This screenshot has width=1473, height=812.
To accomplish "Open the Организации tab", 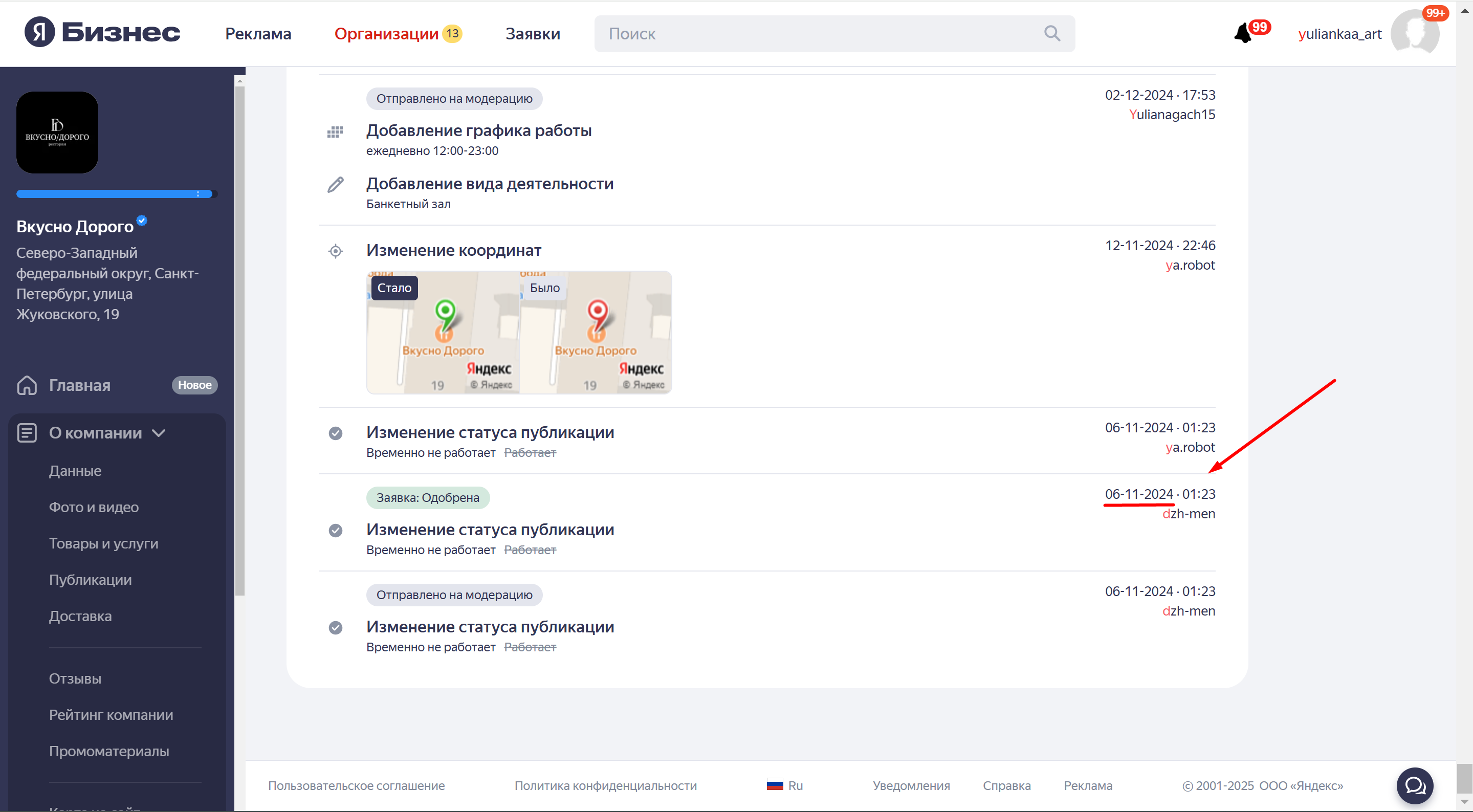I will pos(387,34).
